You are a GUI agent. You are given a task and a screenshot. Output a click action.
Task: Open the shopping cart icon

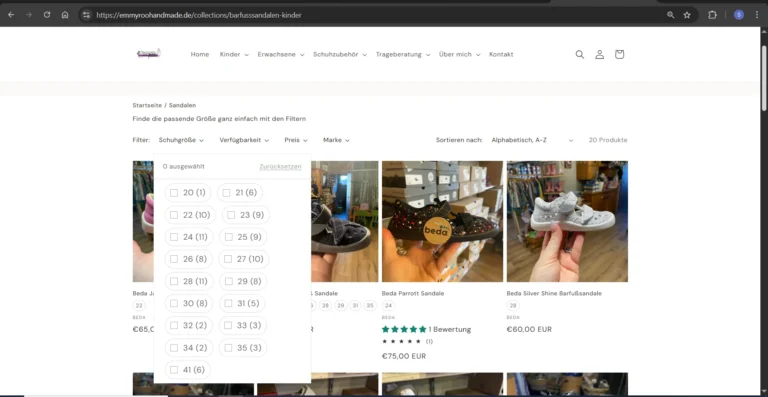[619, 54]
